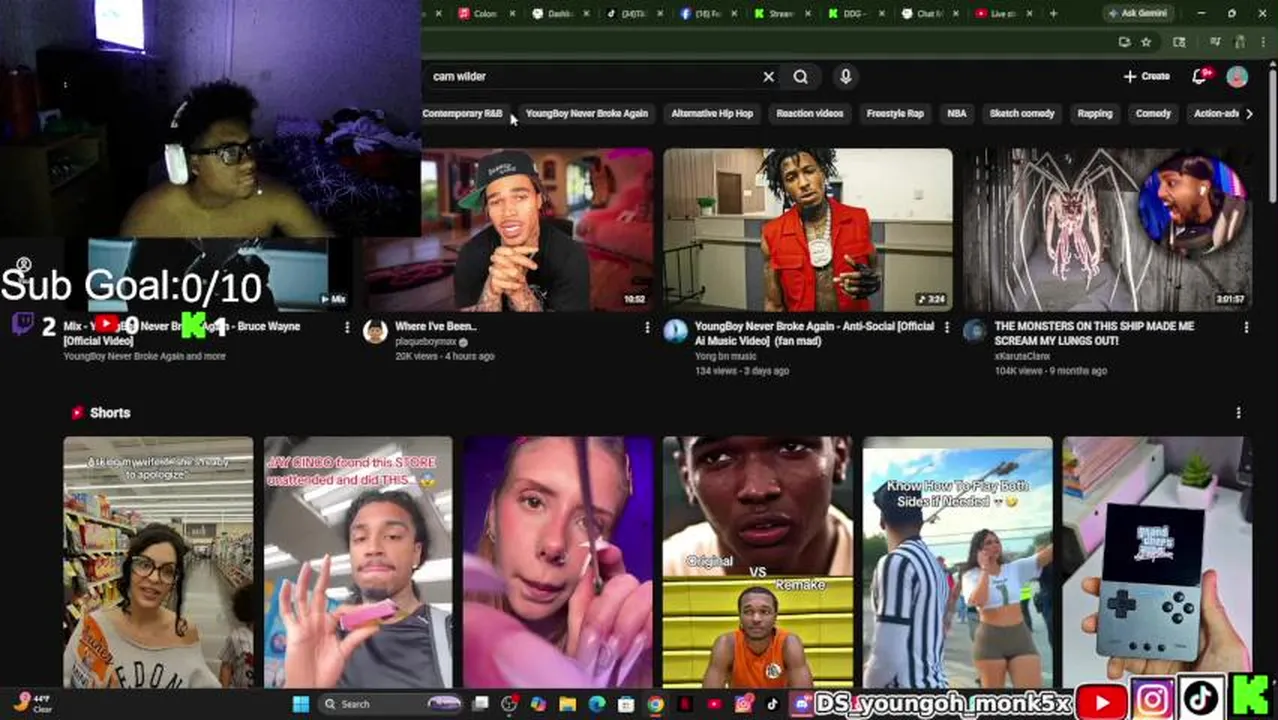Viewport: 1278px width, 720px height.
Task: Open the MONSTERS ON THIS SHIP thumbnail
Action: [1107, 230]
